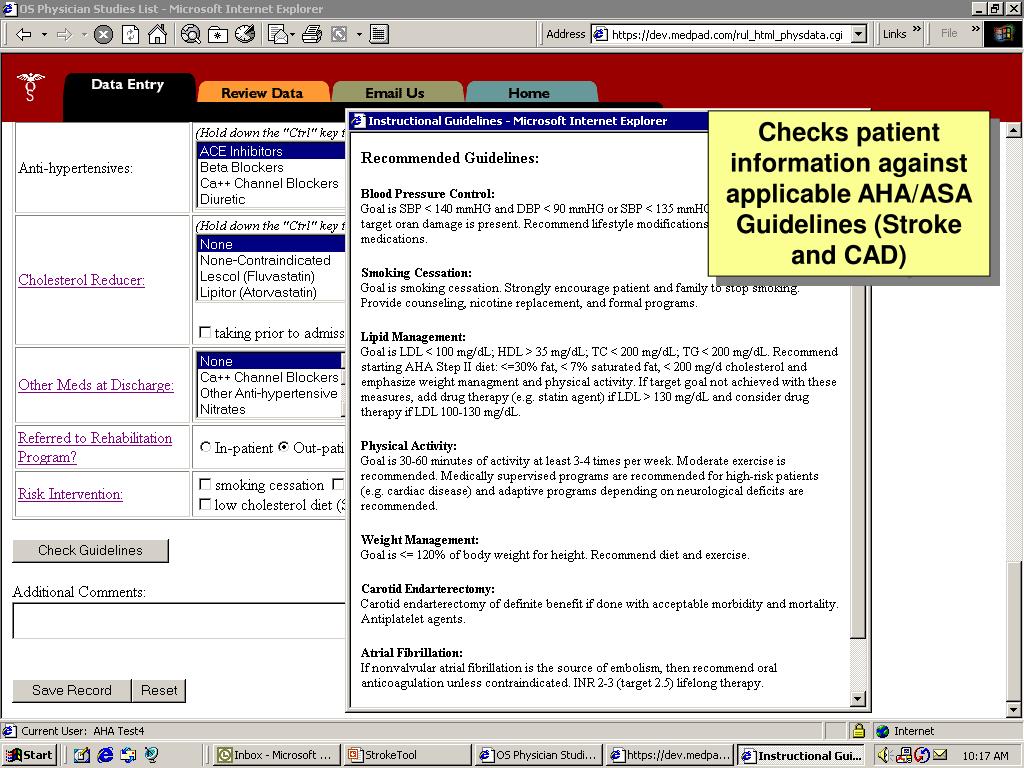Select Nitrates in Other Meds list
1024x768 pixels.
click(x=269, y=409)
